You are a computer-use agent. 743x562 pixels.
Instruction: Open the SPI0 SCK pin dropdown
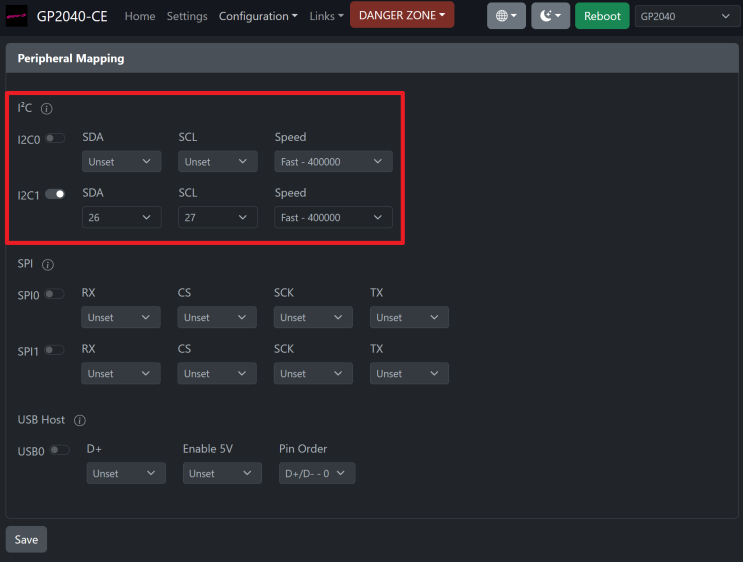click(313, 317)
